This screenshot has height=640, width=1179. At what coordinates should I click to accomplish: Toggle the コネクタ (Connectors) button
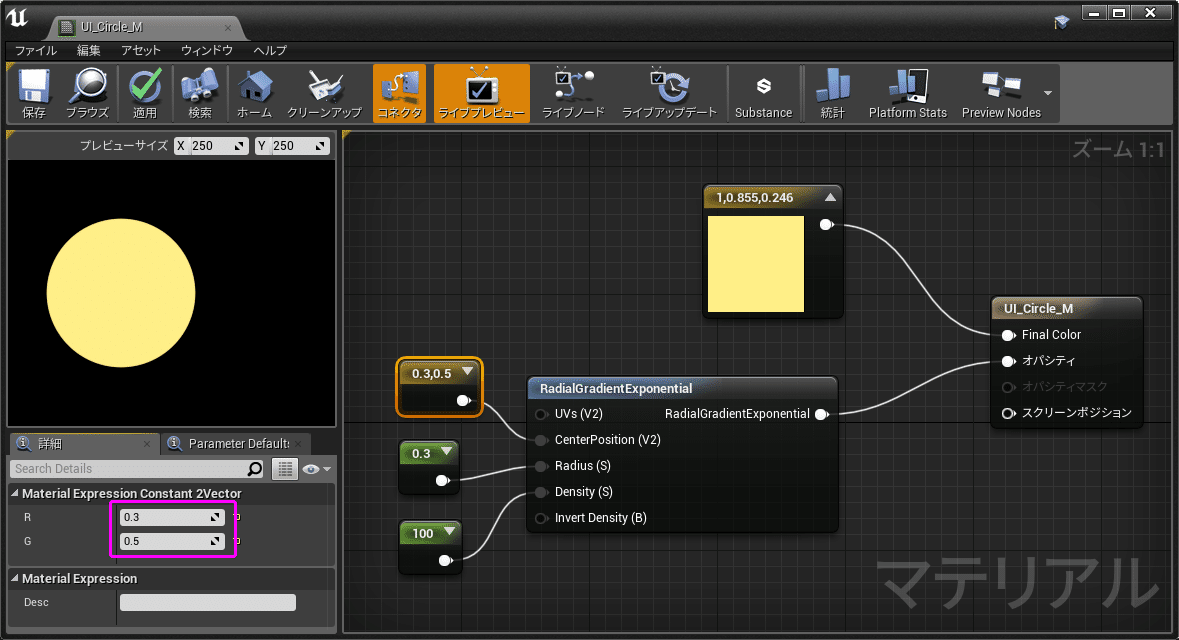[399, 93]
